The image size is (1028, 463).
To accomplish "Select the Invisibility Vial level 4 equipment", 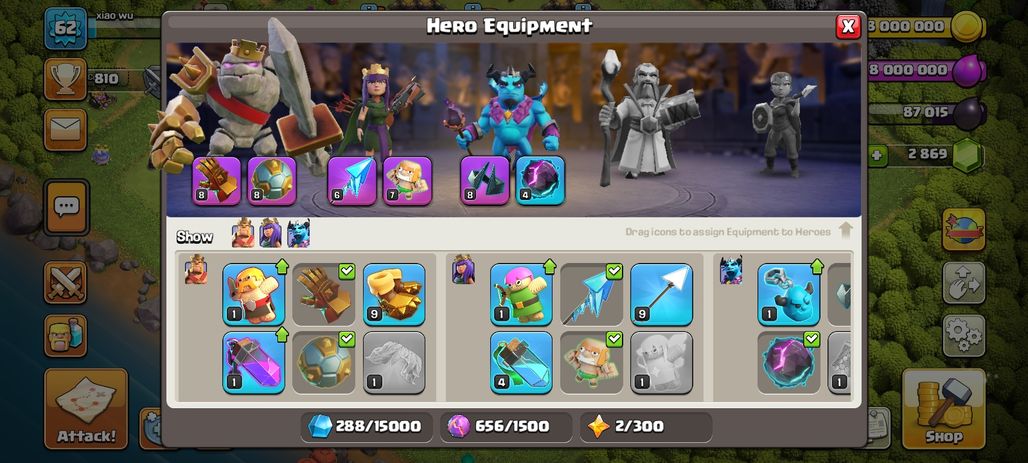I will pyautogui.click(x=522, y=362).
